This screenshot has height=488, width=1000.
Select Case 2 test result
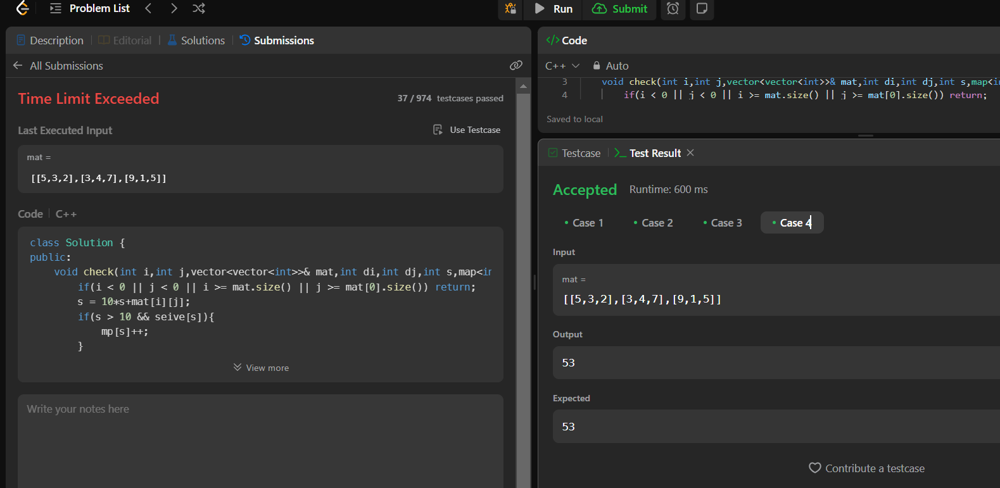point(653,223)
